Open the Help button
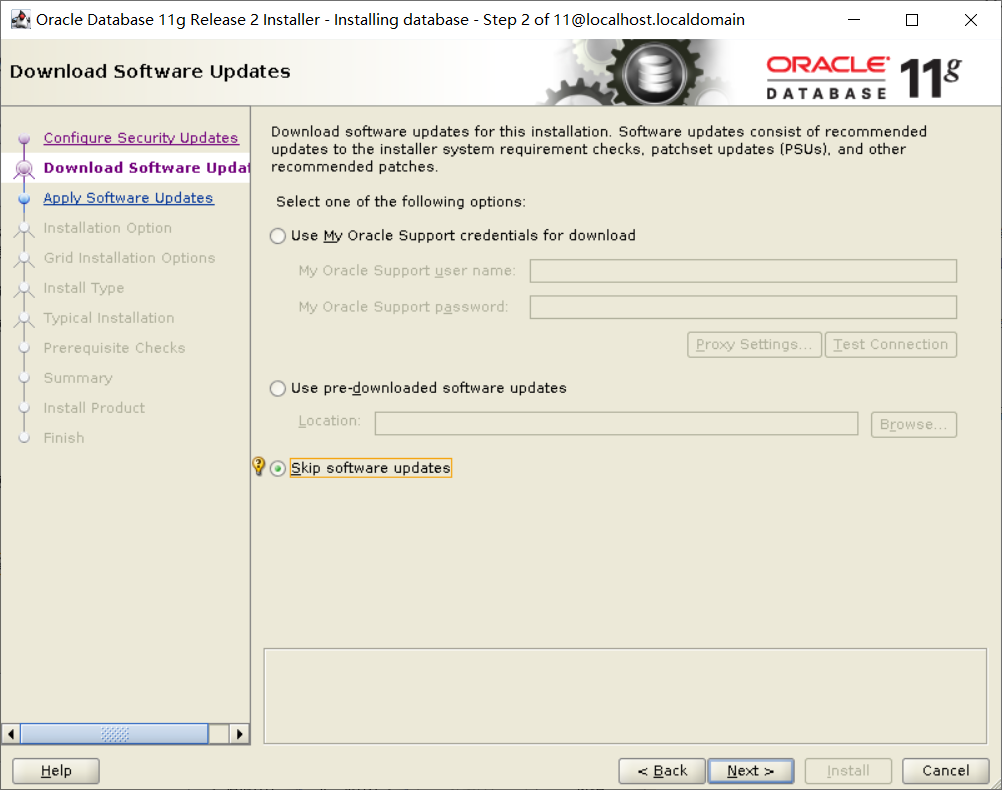The width and height of the screenshot is (1002, 790). pyautogui.click(x=56, y=771)
